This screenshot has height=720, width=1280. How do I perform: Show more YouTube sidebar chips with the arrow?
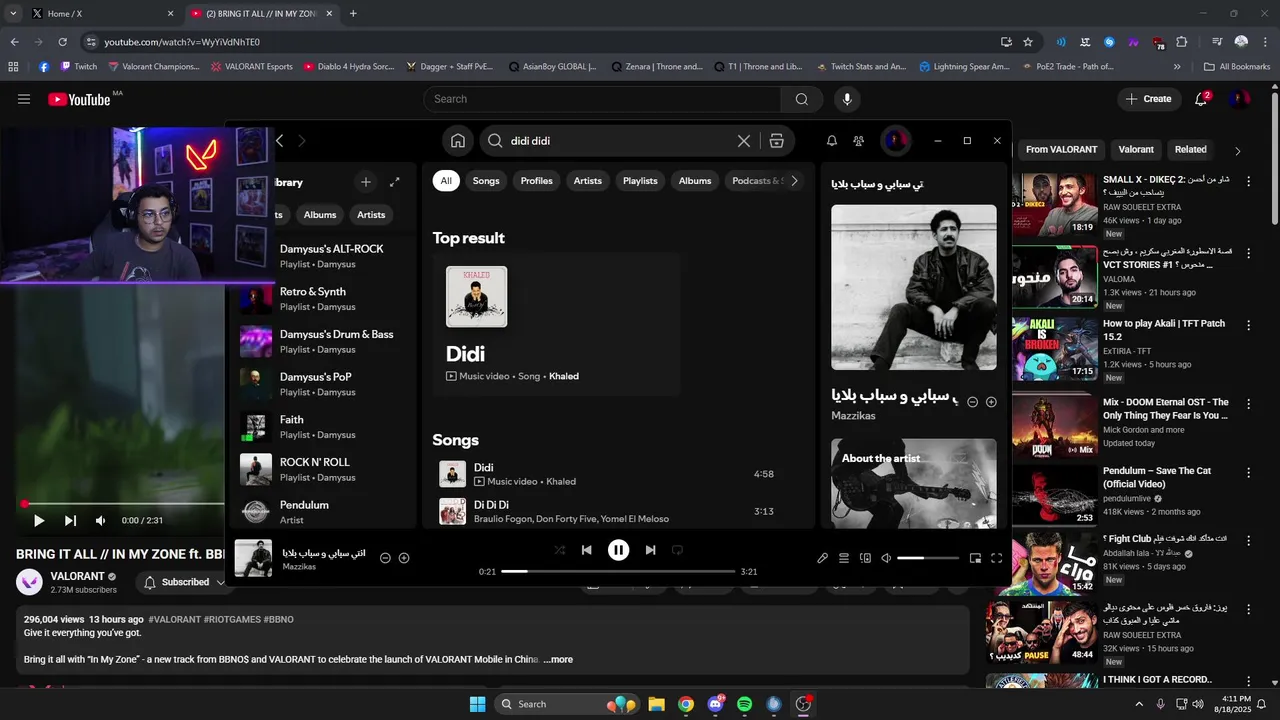pyautogui.click(x=1237, y=151)
